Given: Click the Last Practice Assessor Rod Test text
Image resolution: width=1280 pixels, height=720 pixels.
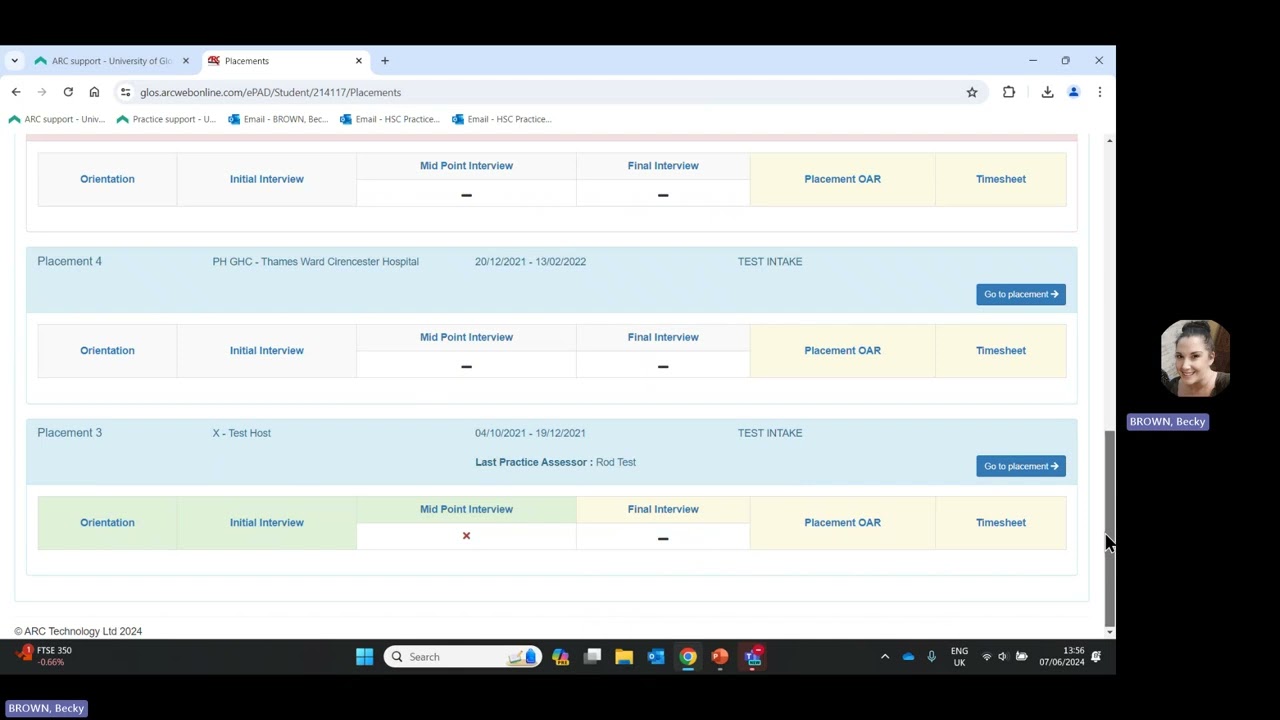Looking at the screenshot, I should [555, 462].
